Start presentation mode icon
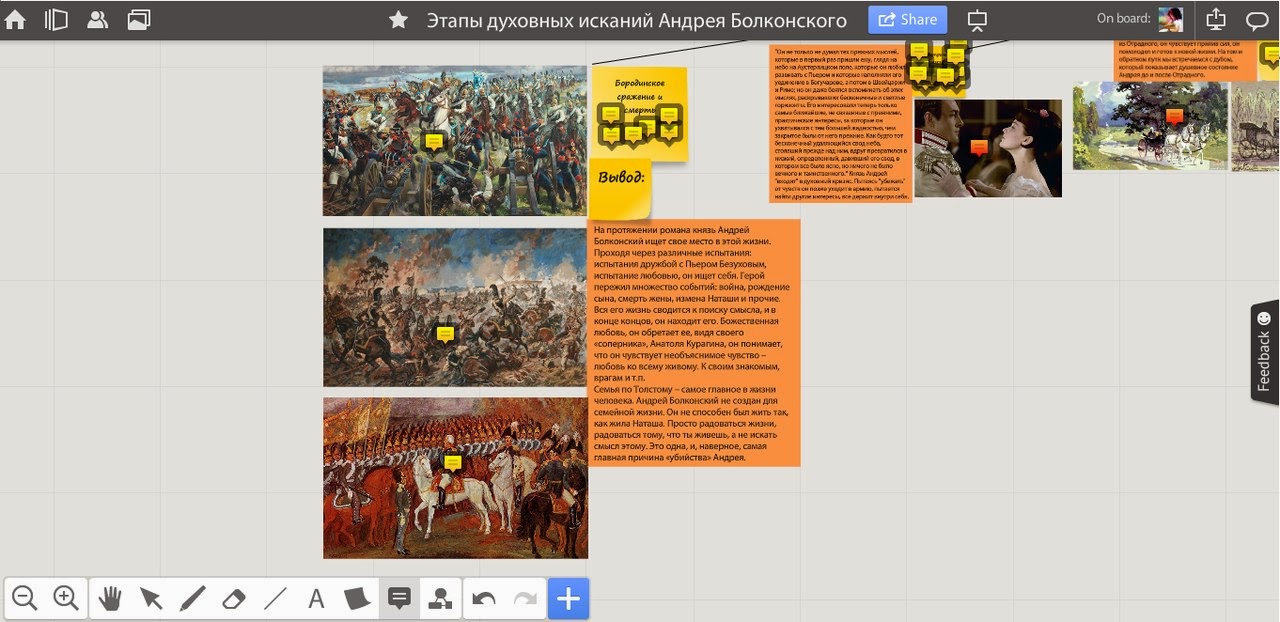 pyautogui.click(x=977, y=20)
